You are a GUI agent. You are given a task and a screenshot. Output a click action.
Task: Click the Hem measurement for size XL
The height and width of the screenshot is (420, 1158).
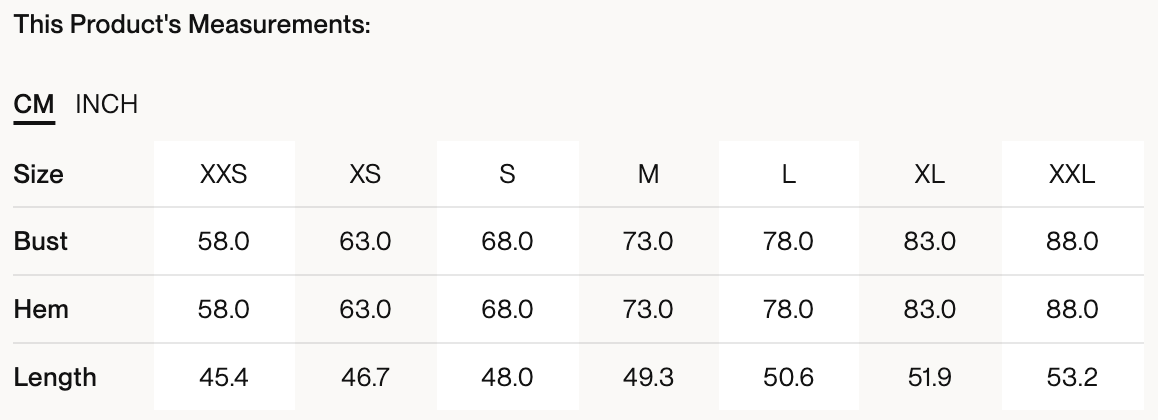pos(930,309)
